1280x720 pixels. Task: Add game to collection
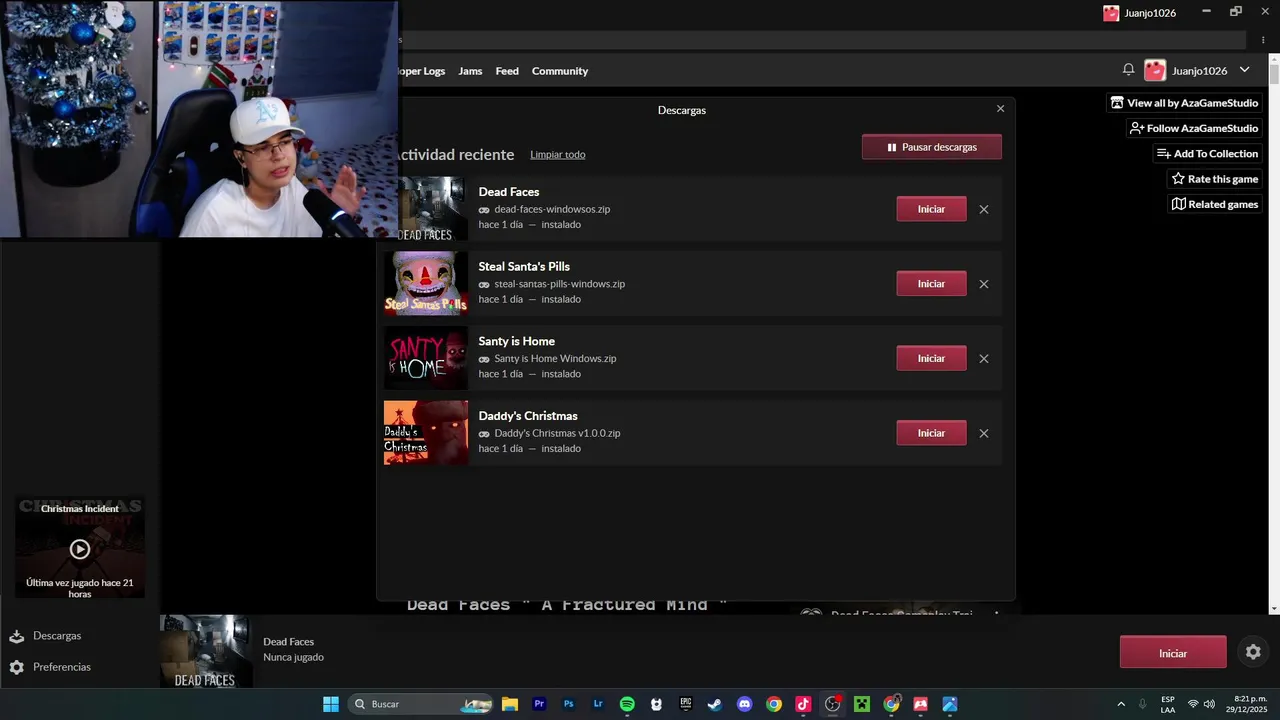[x=1207, y=154]
